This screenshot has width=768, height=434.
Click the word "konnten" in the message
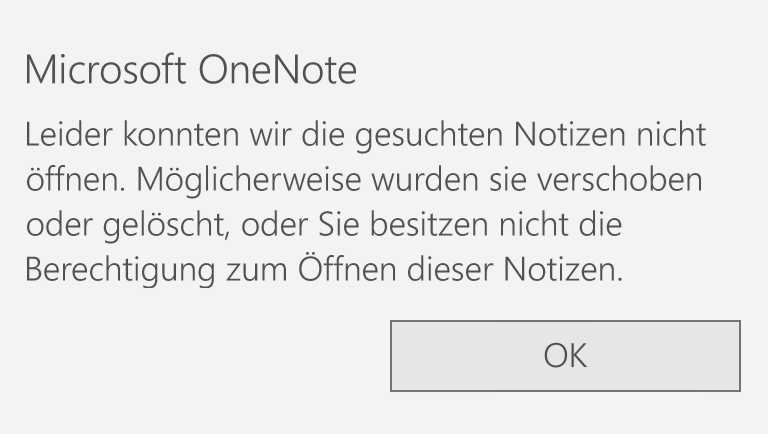point(181,134)
